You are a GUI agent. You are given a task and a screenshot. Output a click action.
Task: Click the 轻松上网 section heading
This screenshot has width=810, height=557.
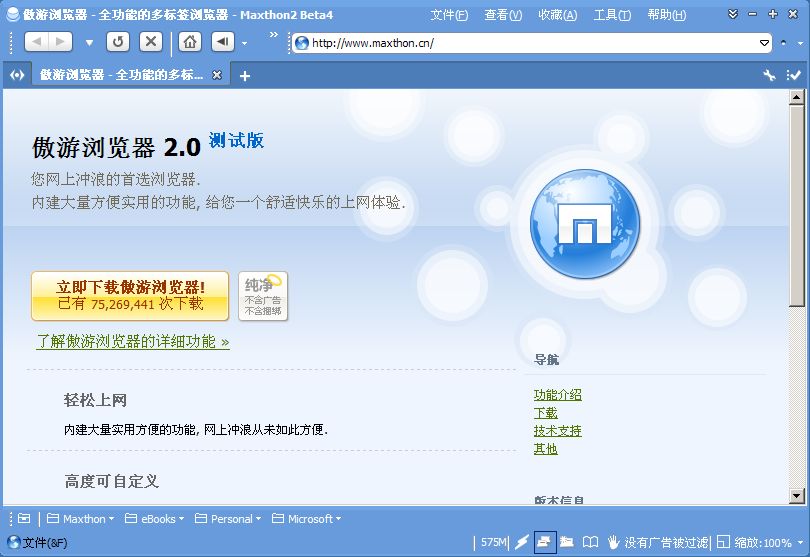[96, 400]
